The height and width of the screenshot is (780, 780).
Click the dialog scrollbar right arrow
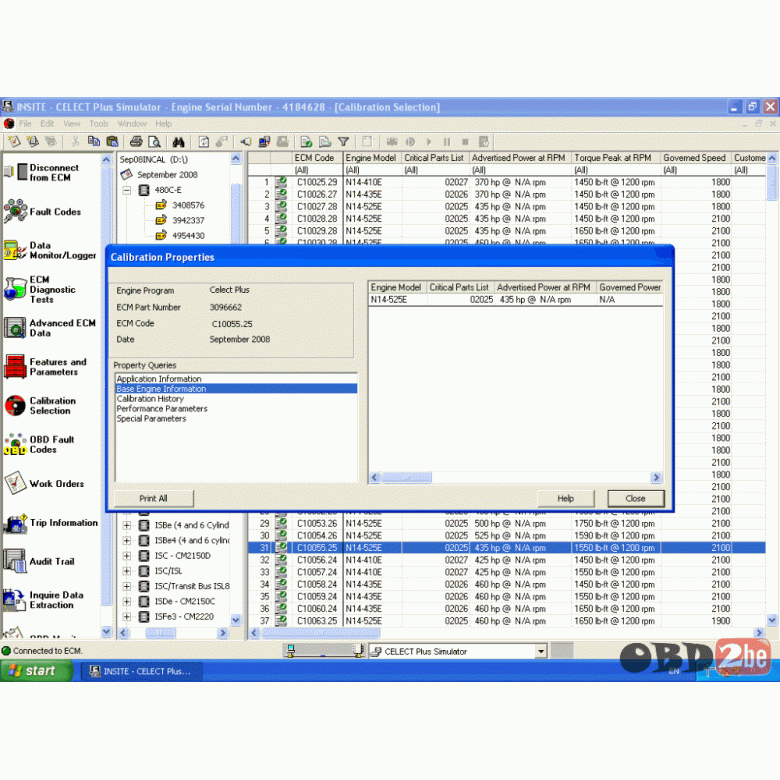[657, 478]
